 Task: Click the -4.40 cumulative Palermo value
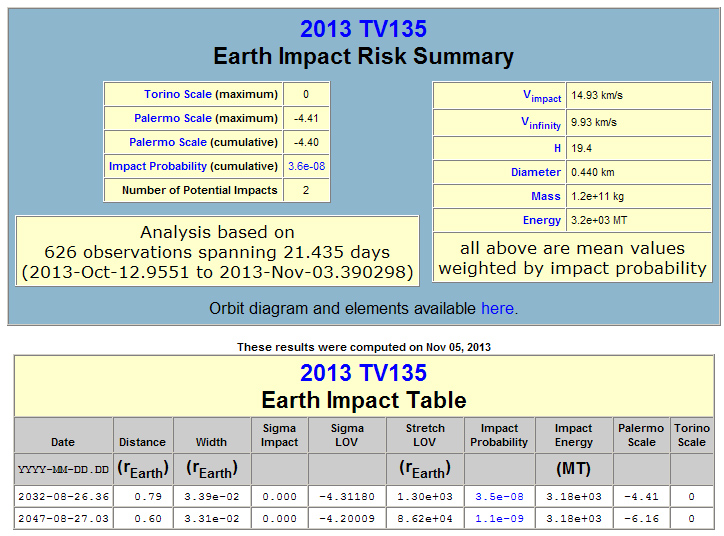click(x=306, y=142)
